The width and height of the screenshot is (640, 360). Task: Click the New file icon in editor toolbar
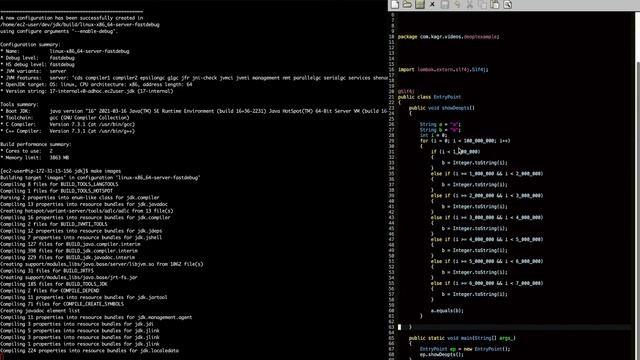tap(395, 4)
